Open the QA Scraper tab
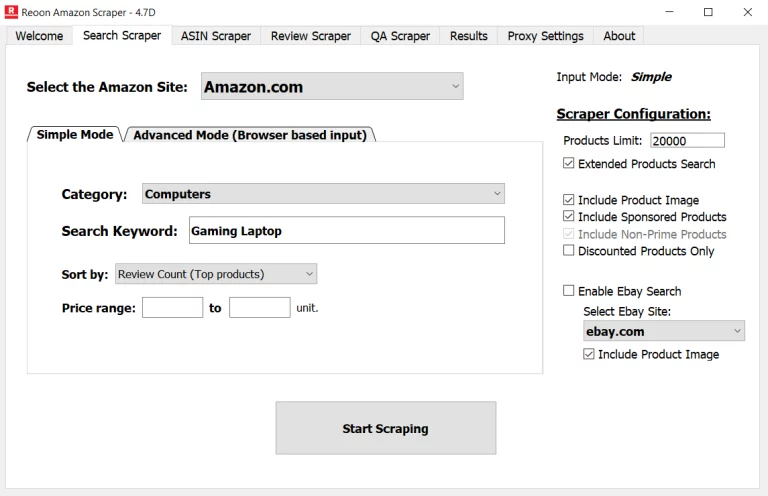Screen dimensions: 768x496 pos(400,36)
